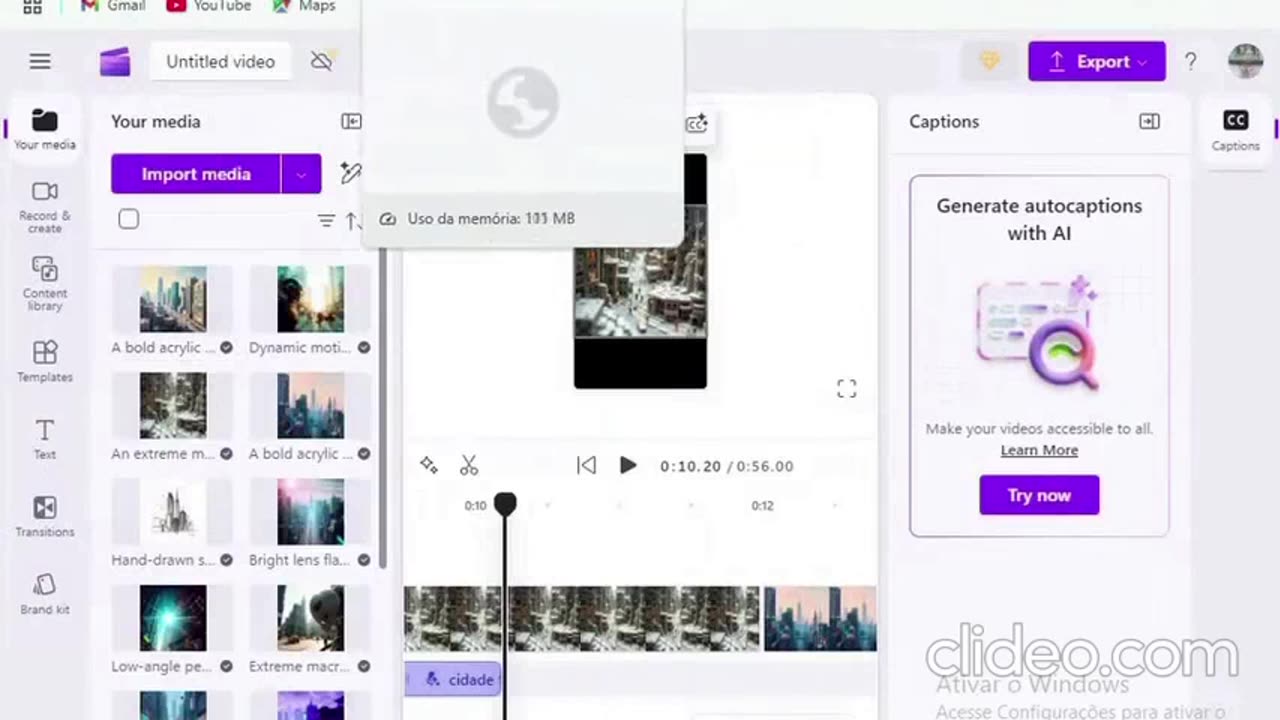
Task: Open the Transitions sidebar tab
Action: (44, 516)
